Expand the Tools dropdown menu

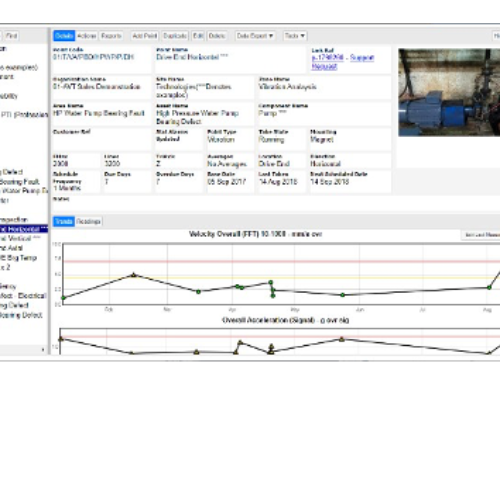[x=295, y=36]
